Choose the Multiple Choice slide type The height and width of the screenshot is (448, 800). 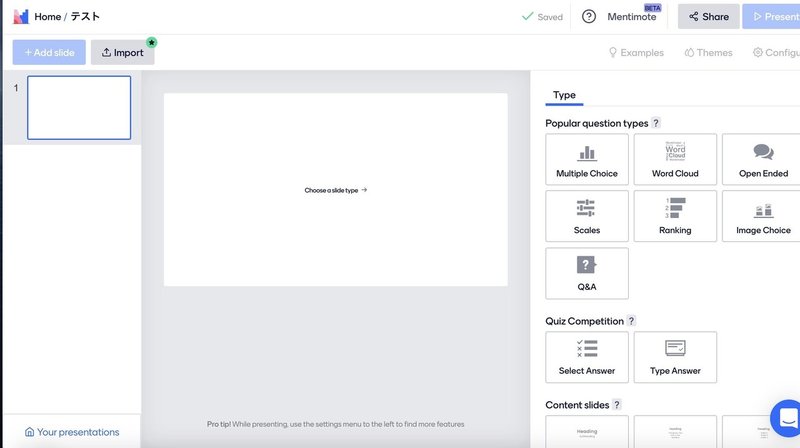pos(587,160)
